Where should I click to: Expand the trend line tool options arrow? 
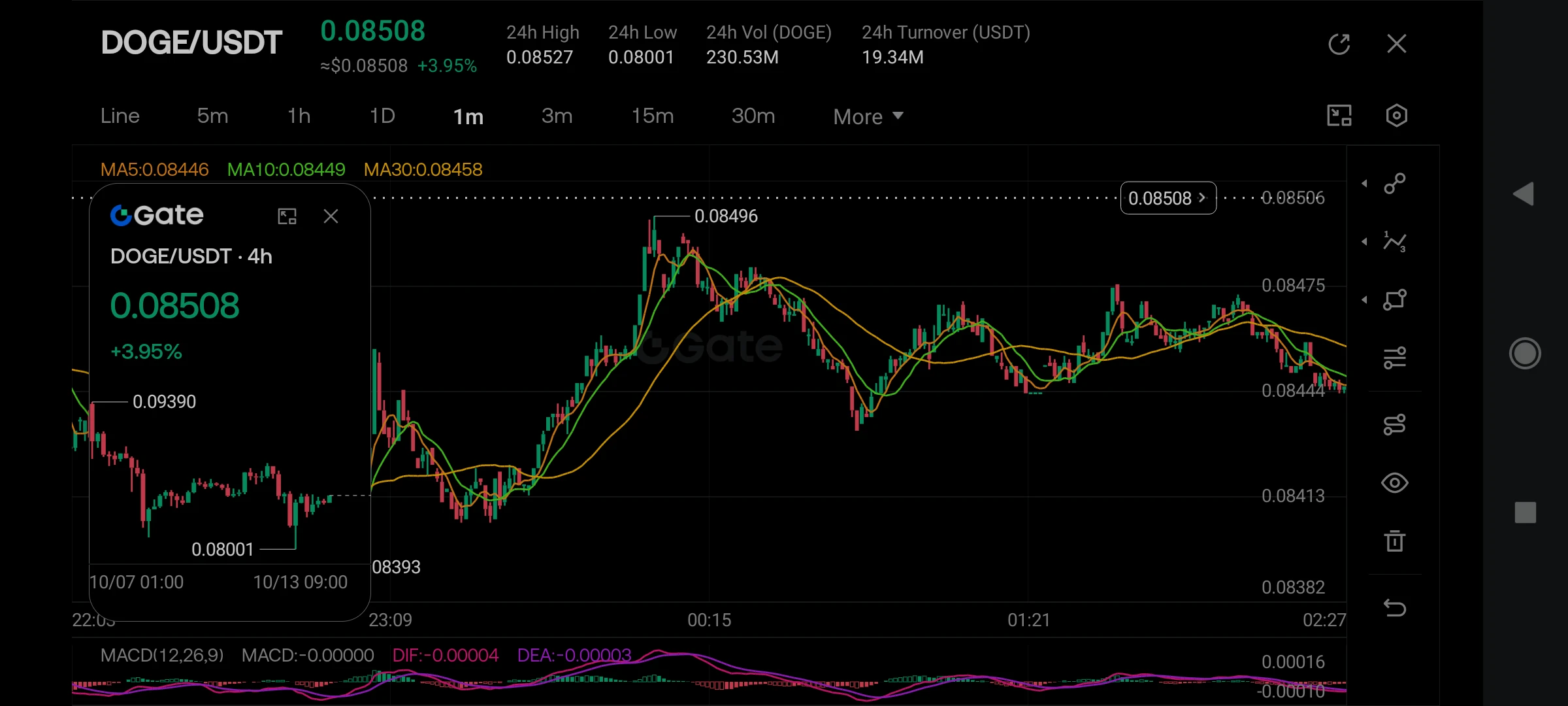(x=1364, y=184)
